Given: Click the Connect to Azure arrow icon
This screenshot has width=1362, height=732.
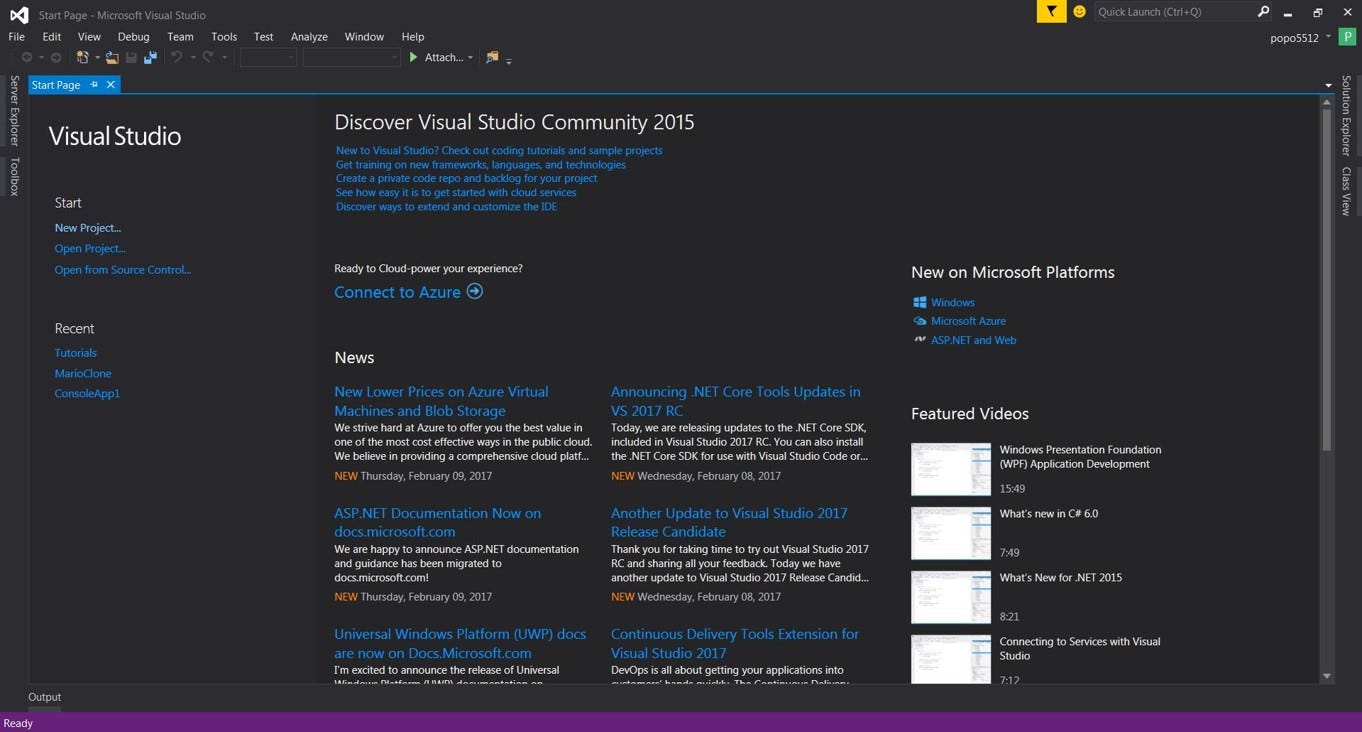Looking at the screenshot, I should (x=475, y=291).
